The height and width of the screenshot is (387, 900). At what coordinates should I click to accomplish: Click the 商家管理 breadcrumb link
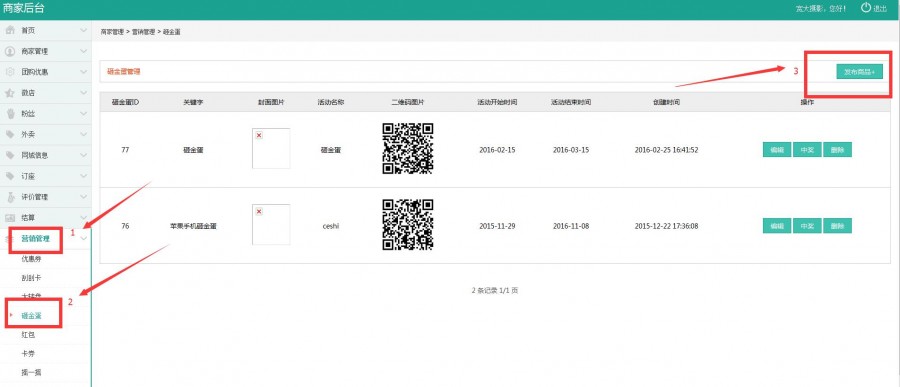pos(112,32)
